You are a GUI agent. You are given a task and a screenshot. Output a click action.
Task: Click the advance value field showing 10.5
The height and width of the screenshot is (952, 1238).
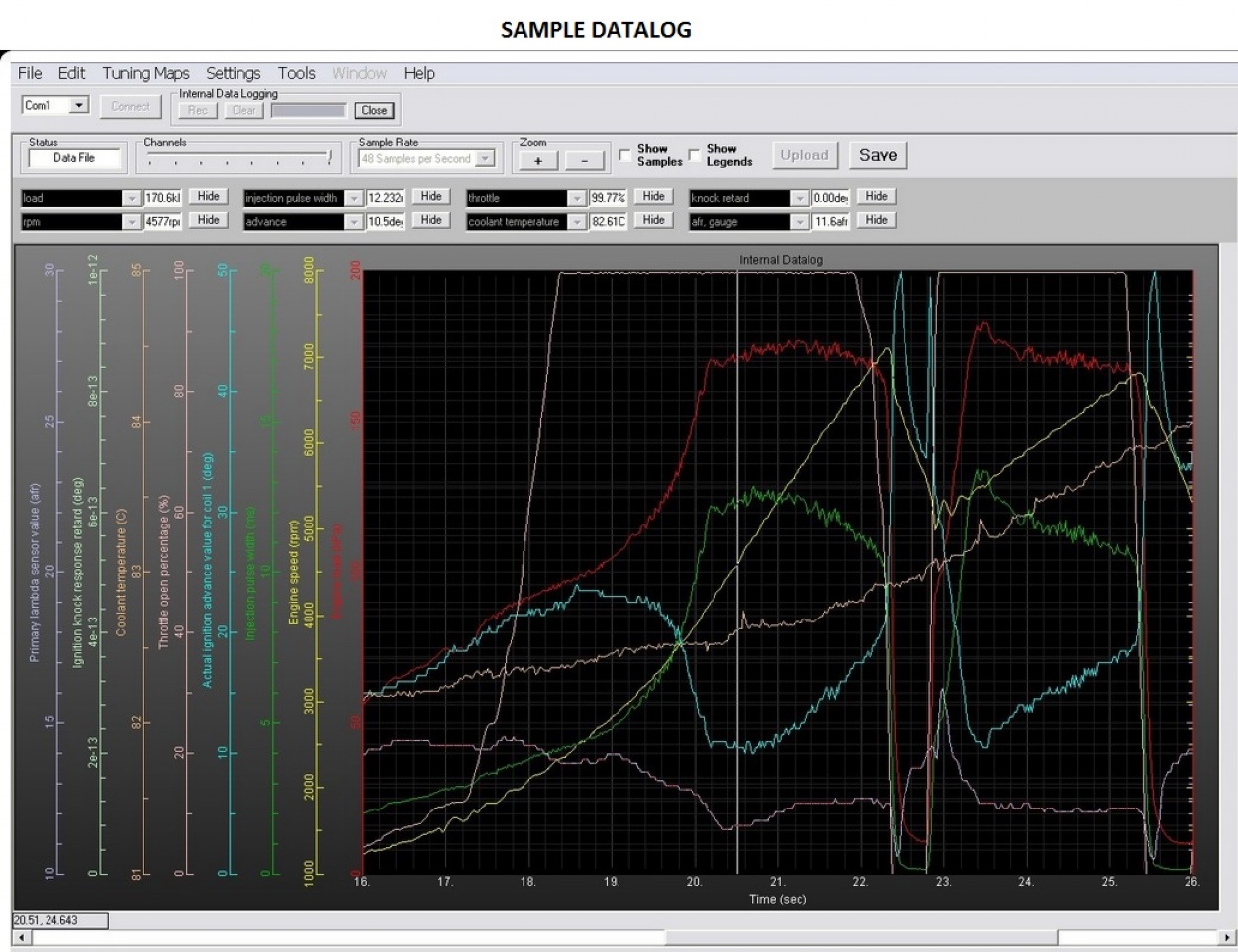point(386,222)
